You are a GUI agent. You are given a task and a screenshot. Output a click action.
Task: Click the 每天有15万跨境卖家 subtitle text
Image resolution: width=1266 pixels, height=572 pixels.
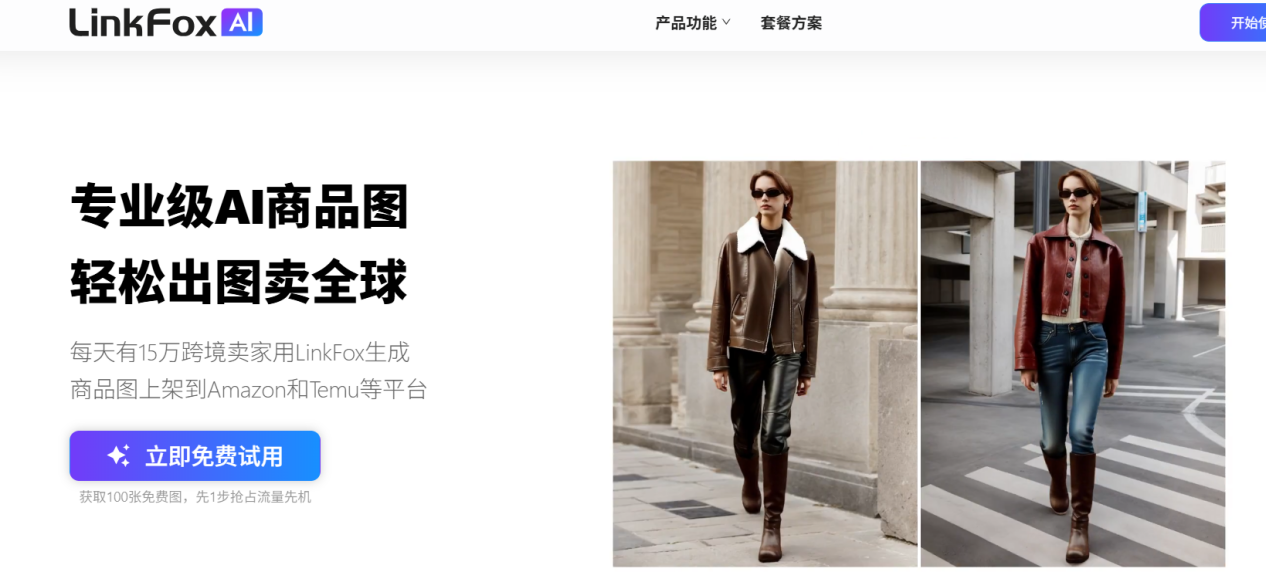[x=240, y=352]
